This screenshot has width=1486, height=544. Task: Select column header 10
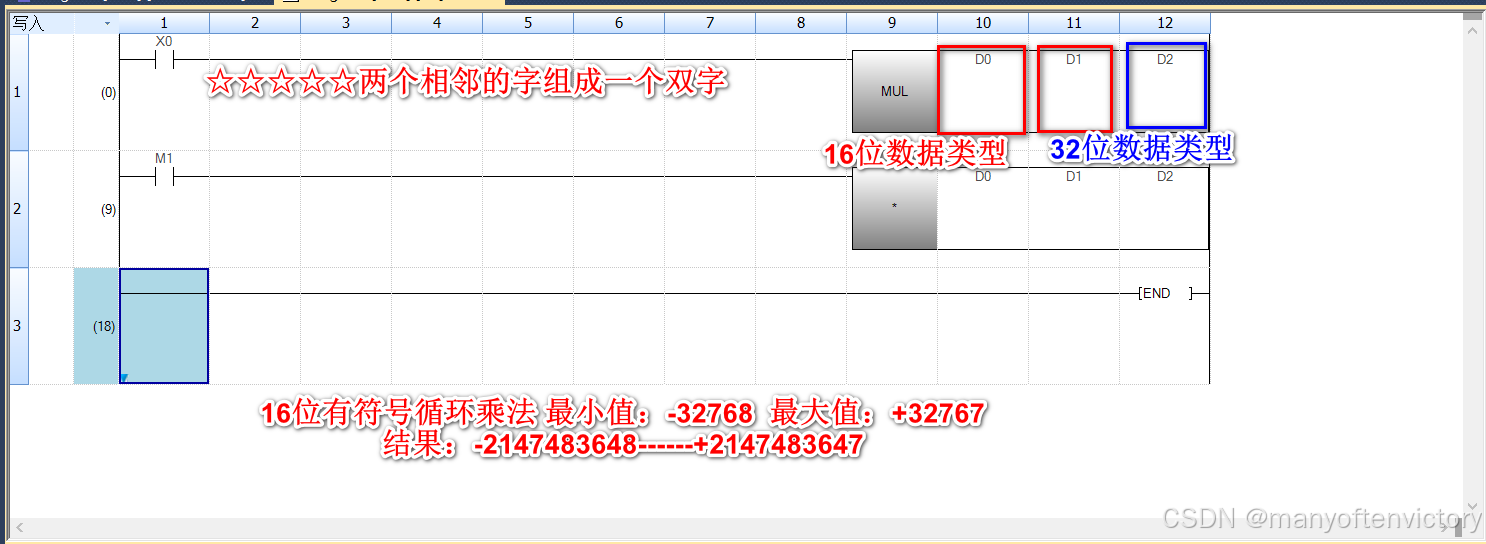point(983,22)
